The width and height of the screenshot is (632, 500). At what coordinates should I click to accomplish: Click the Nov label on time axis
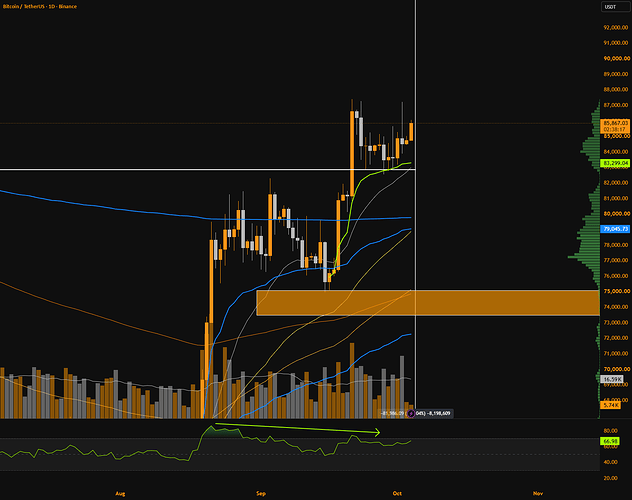point(538,494)
